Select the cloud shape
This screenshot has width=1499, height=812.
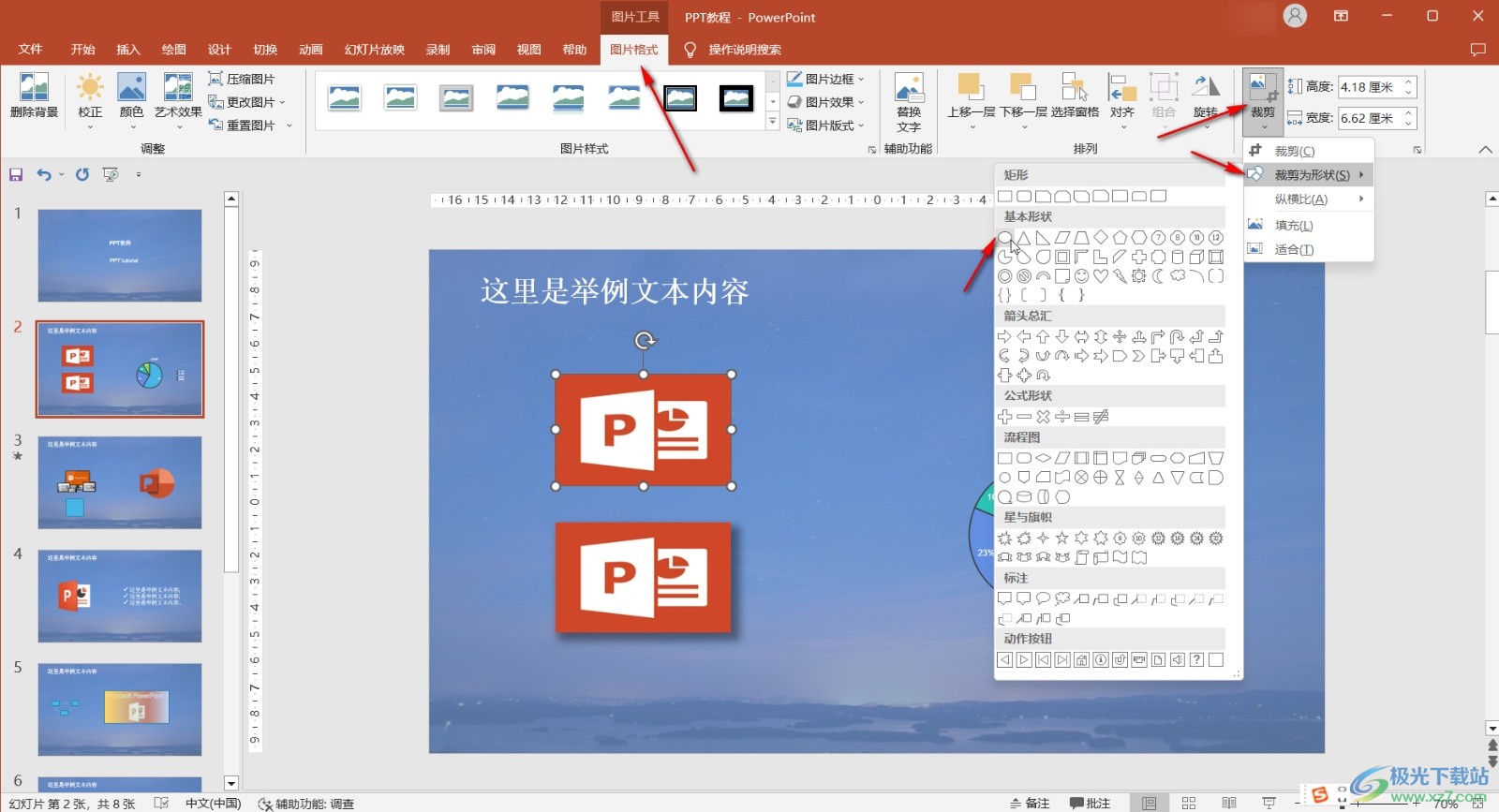coord(1178,276)
